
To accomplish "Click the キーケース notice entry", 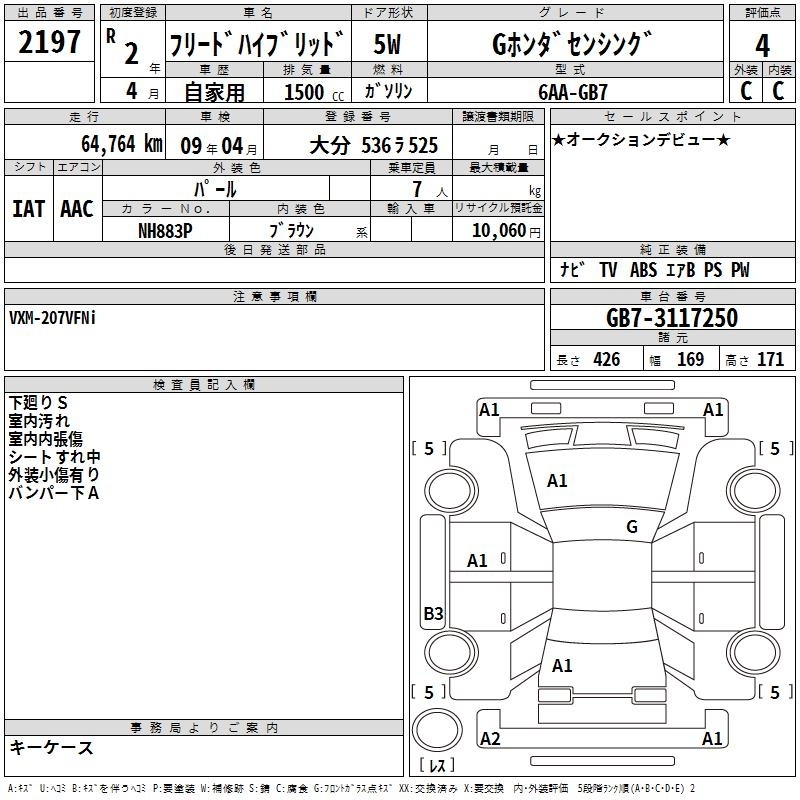I will (x=51, y=747).
